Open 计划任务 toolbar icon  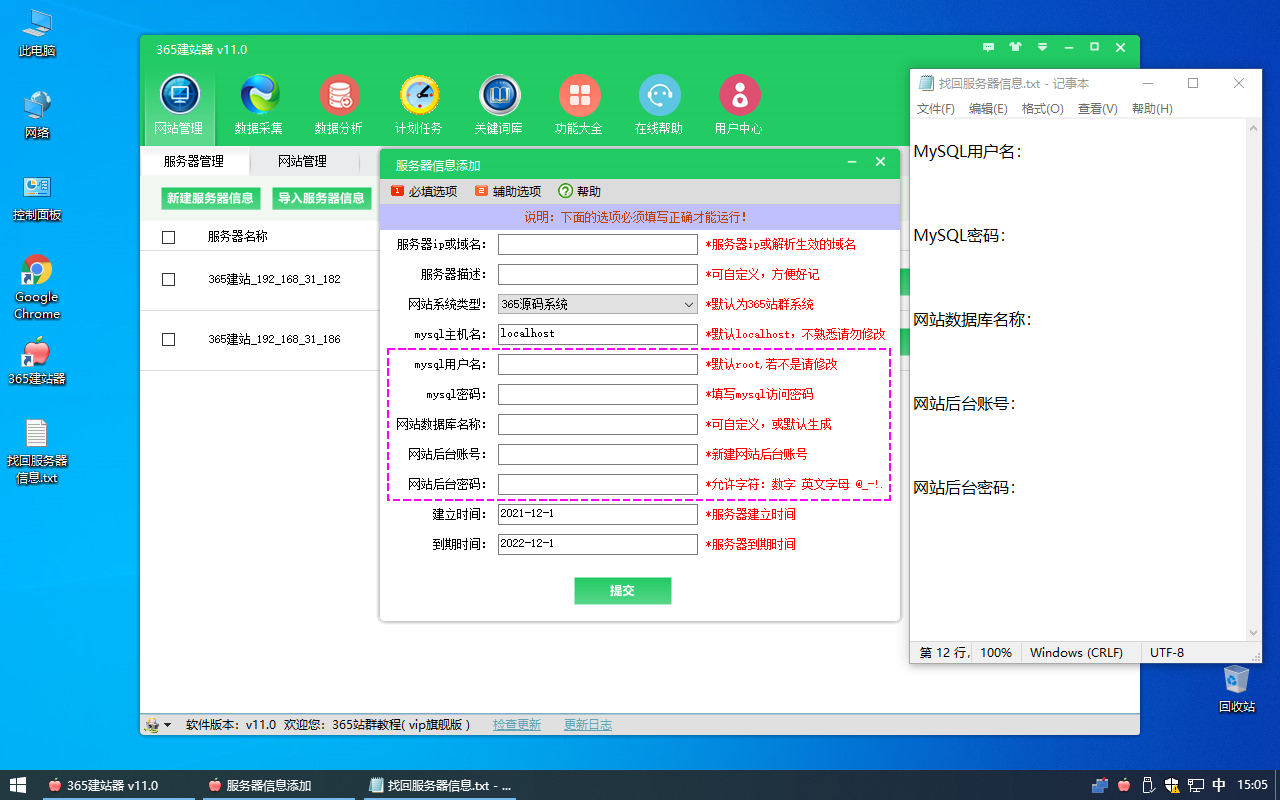[x=419, y=105]
